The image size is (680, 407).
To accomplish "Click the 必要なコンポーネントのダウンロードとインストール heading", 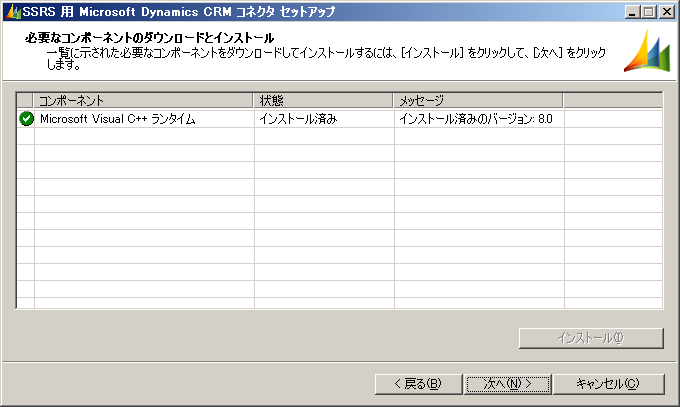I will click(x=150, y=38).
